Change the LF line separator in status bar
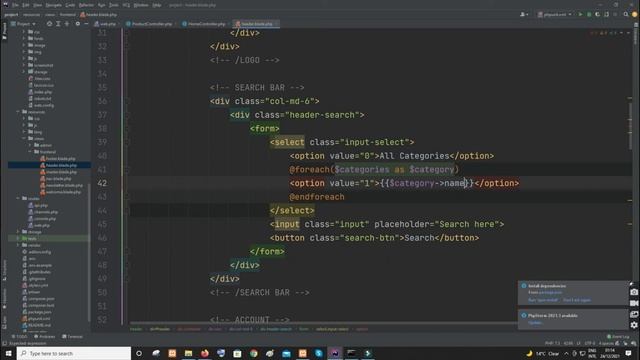This screenshot has height=360, width=640. click(578, 343)
